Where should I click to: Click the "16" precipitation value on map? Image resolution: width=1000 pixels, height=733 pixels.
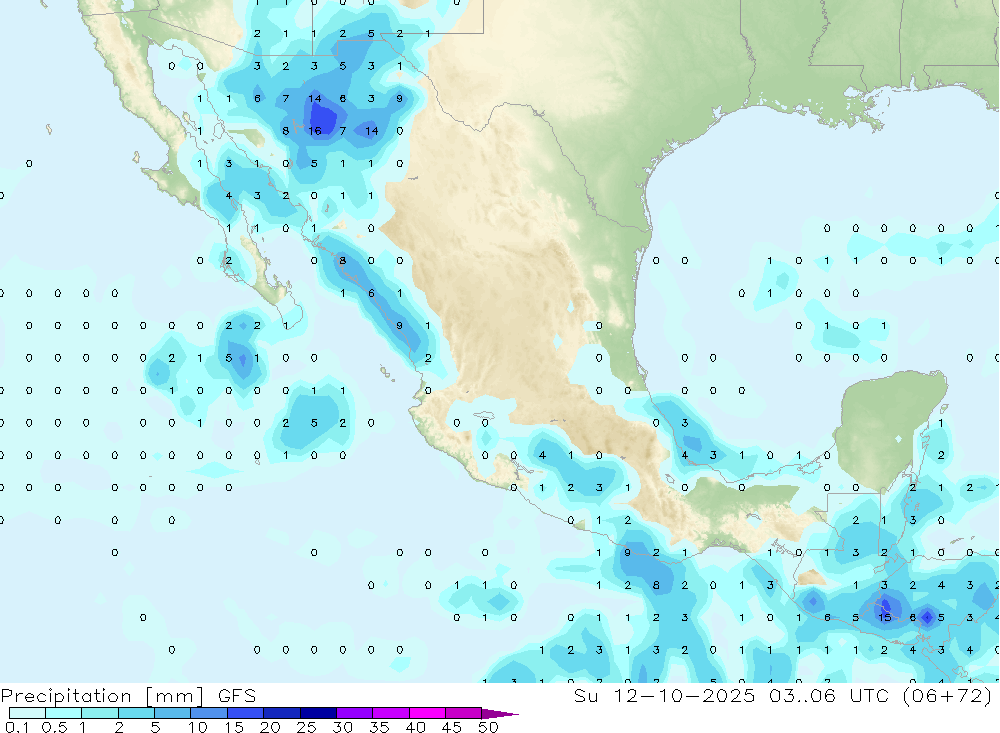point(314,131)
